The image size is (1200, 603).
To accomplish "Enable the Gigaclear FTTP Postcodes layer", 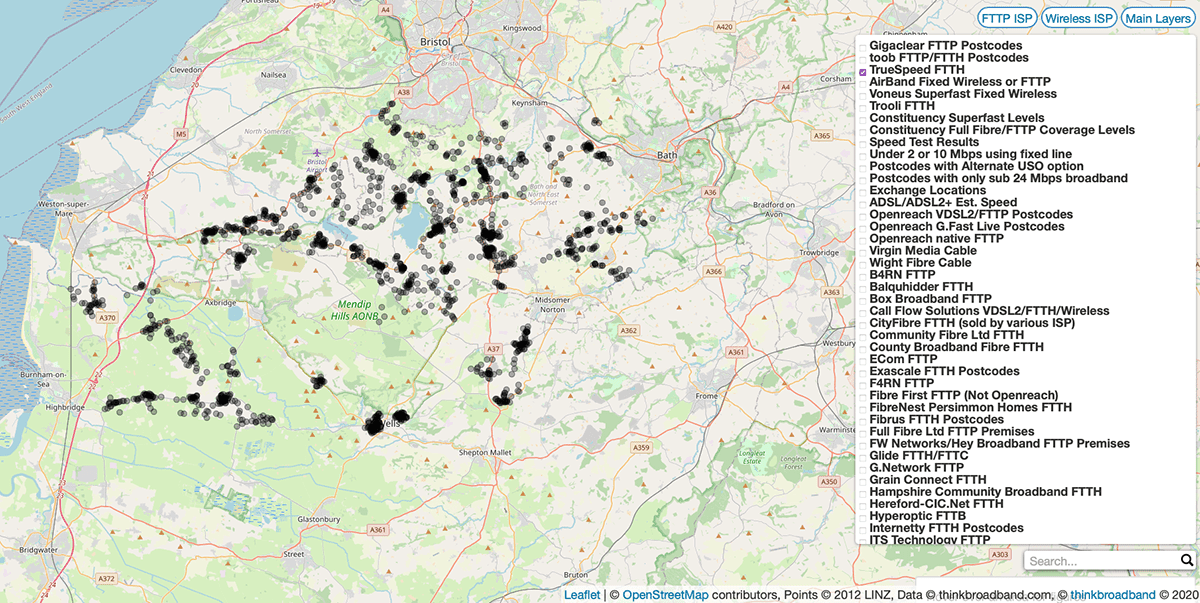I will pos(863,46).
